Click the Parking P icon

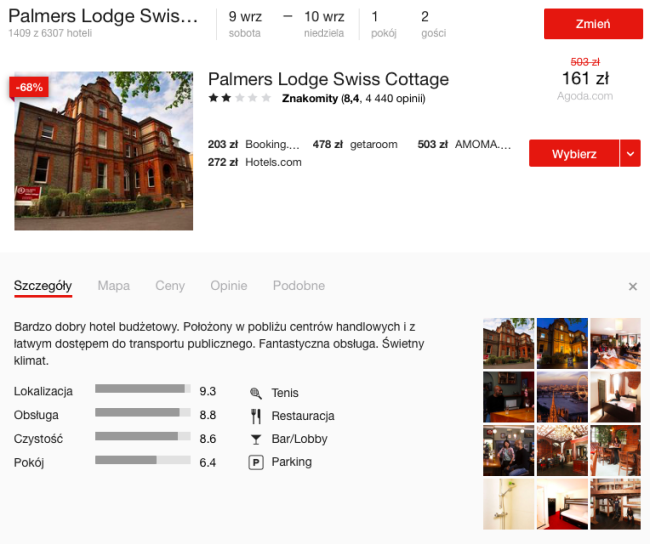point(256,462)
